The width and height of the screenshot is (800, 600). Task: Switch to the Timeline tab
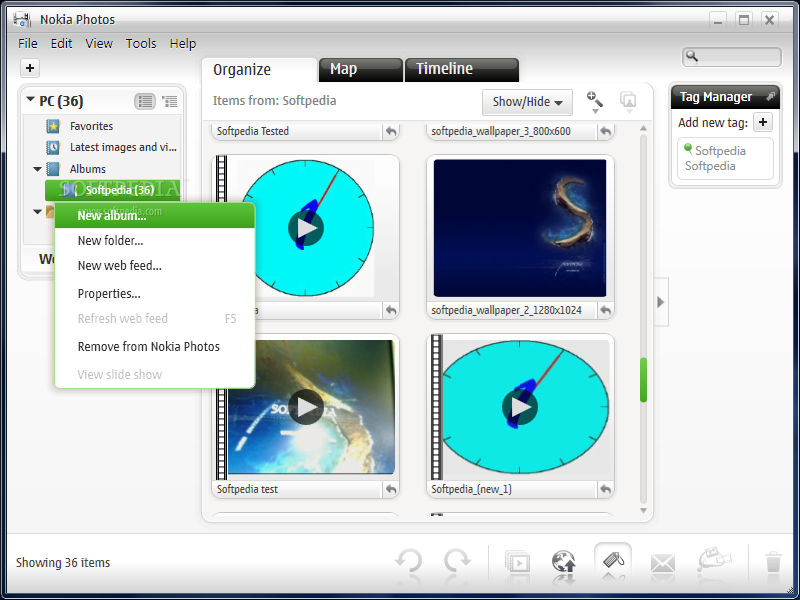coord(462,69)
